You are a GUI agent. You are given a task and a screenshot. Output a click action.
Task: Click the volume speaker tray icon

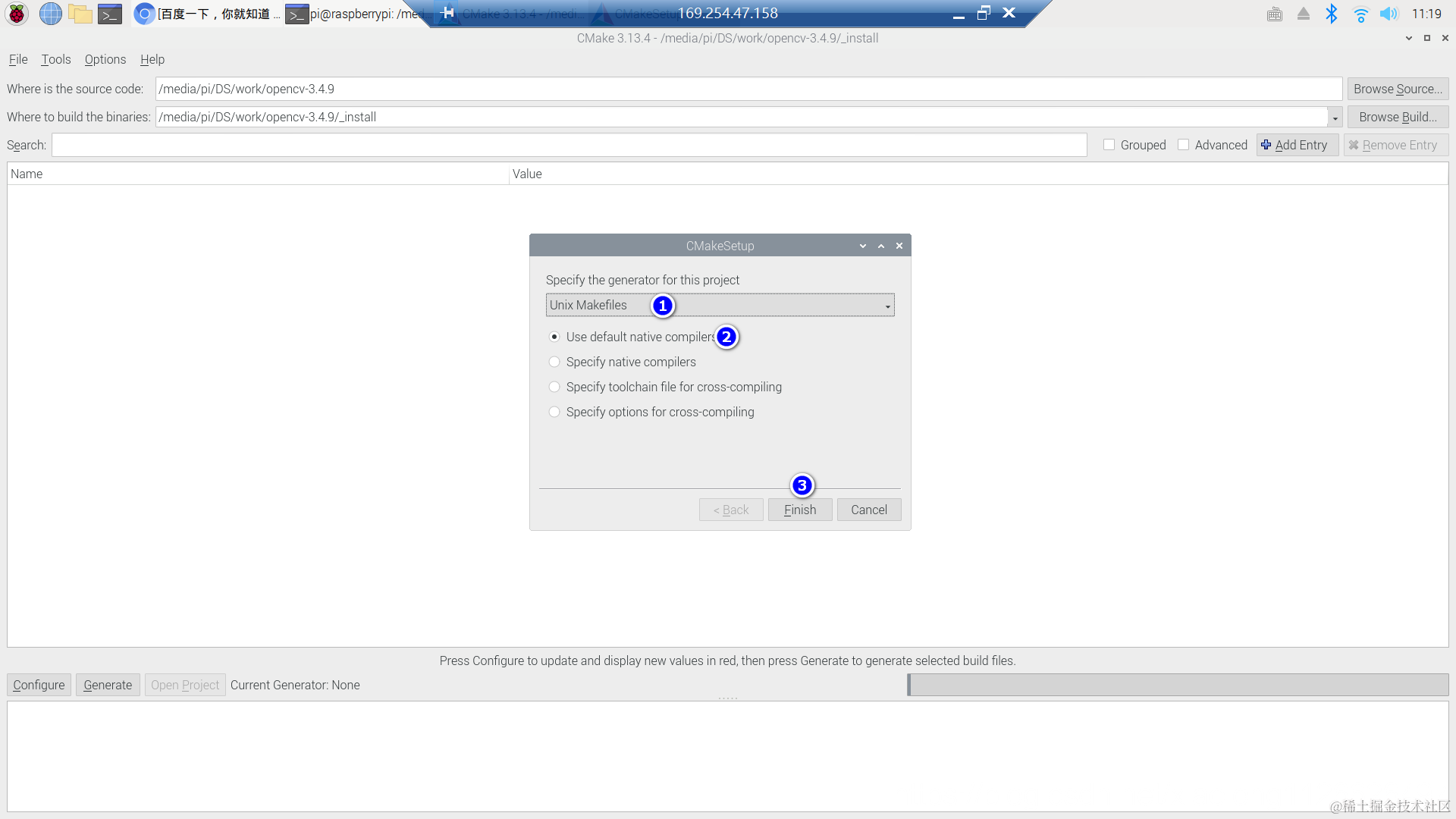[x=1389, y=14]
